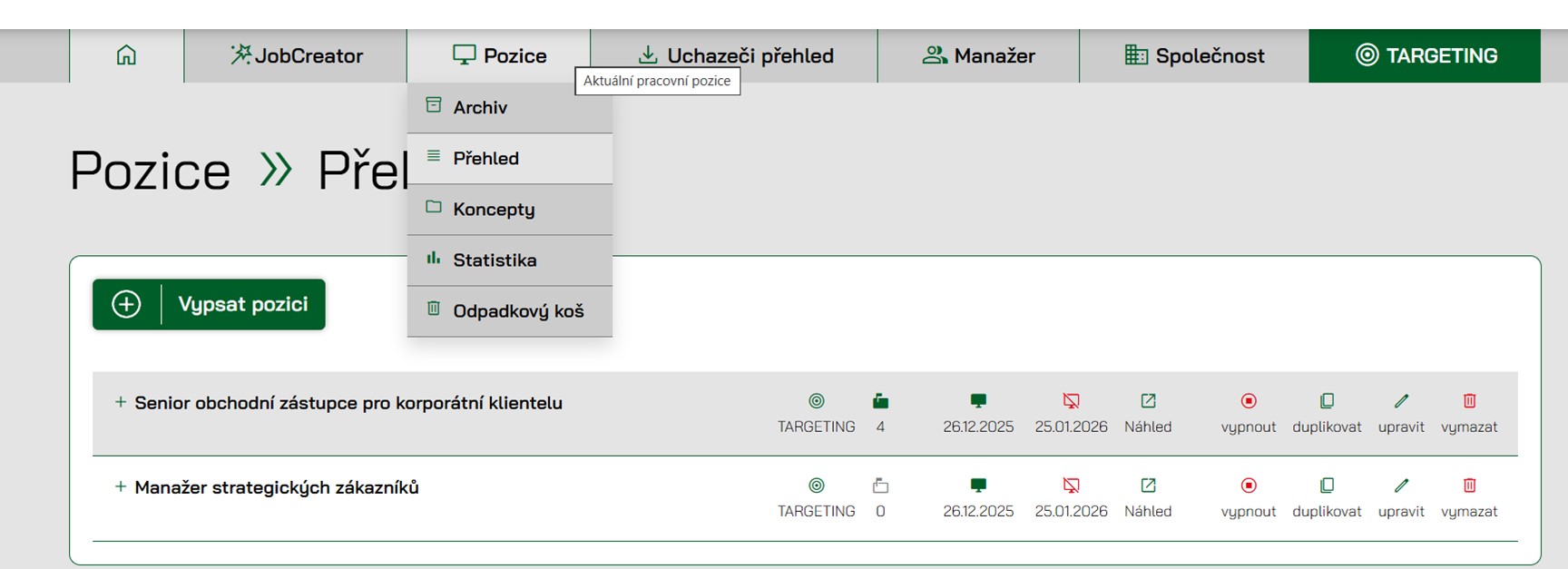This screenshot has width=1568, height=569.
Task: Turn off Manažer strategických zákazníků position
Action: pyautogui.click(x=1248, y=486)
